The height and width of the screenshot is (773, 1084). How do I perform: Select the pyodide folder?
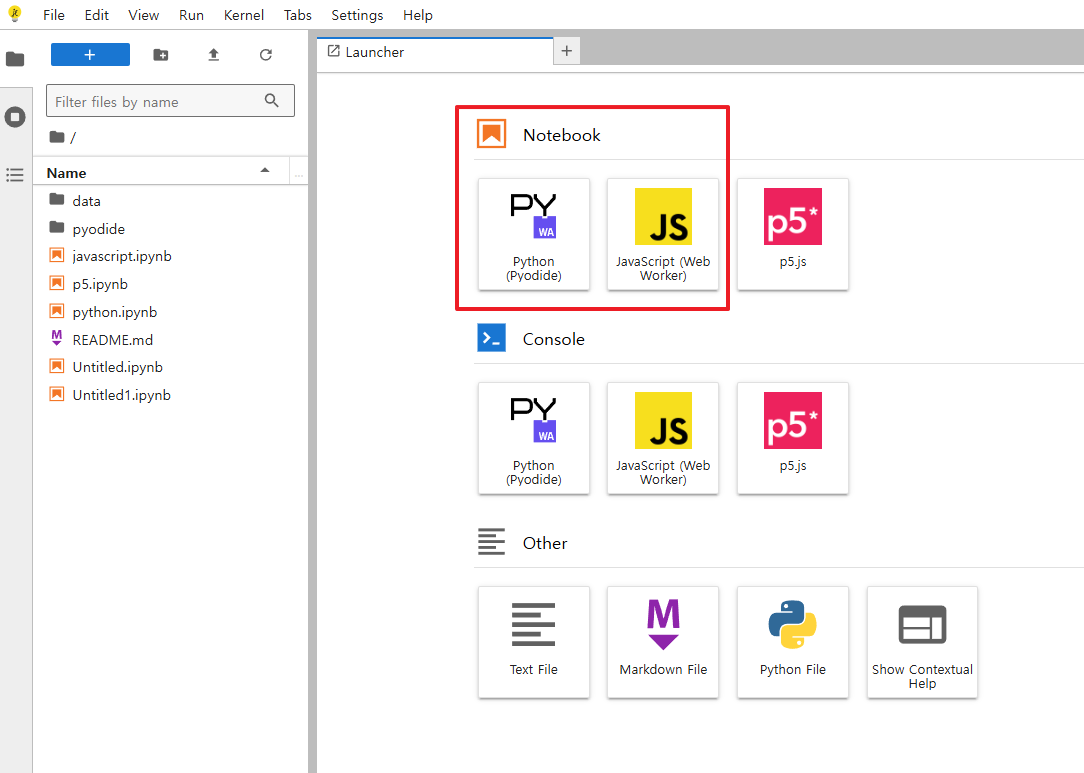[170, 228]
